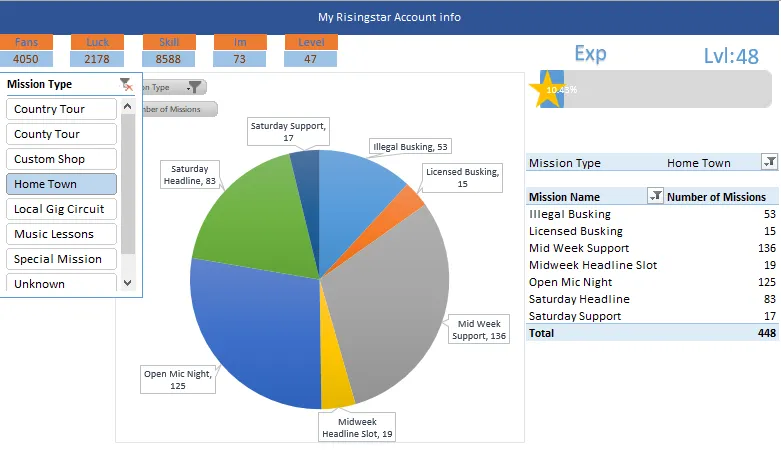Click the Im value 73

click(240, 59)
